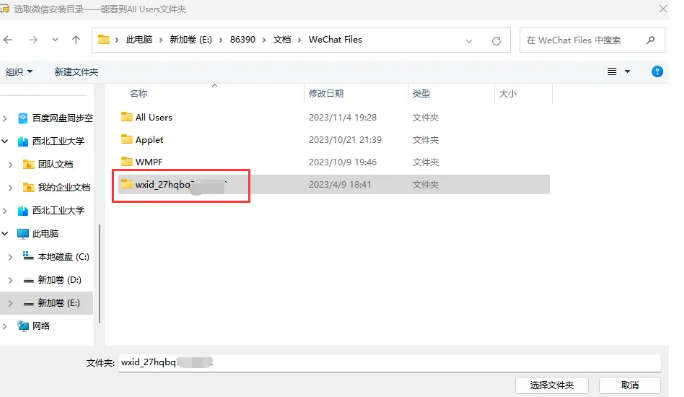
Task: Close the folder selection dialog
Action: pyautogui.click(x=663, y=9)
